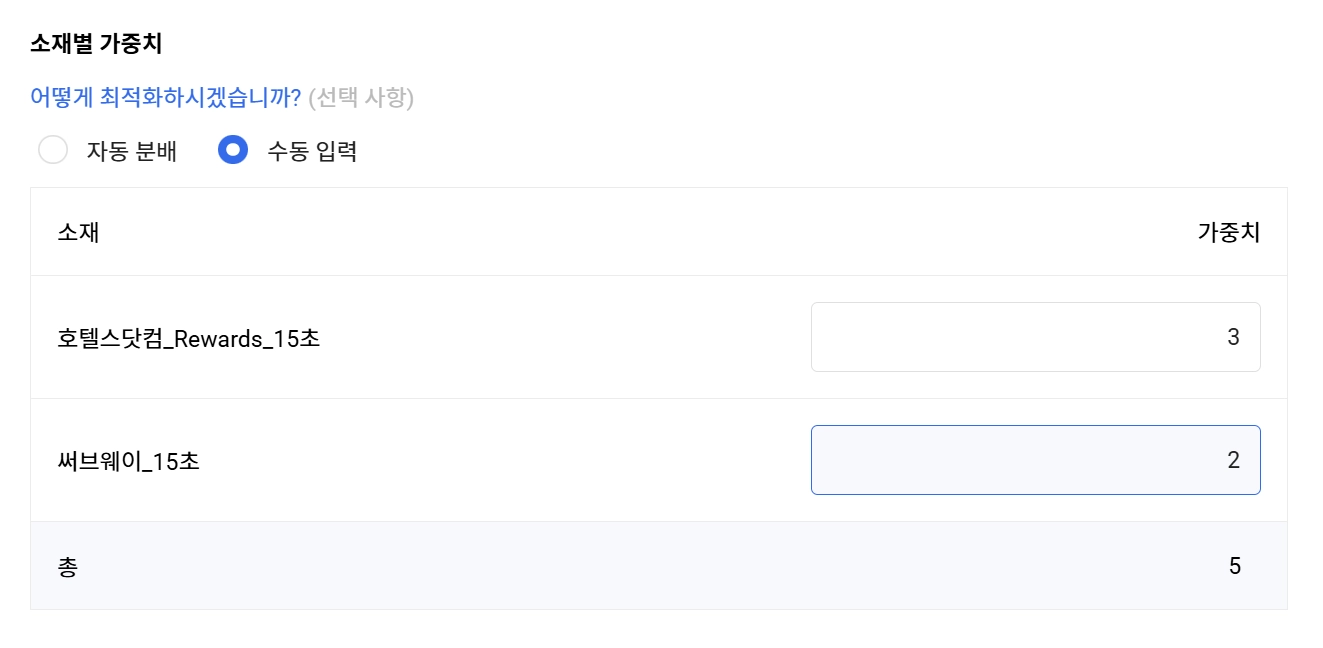The height and width of the screenshot is (648, 1323).
Task: Click the value 3 in the weight field
Action: 1233,337
